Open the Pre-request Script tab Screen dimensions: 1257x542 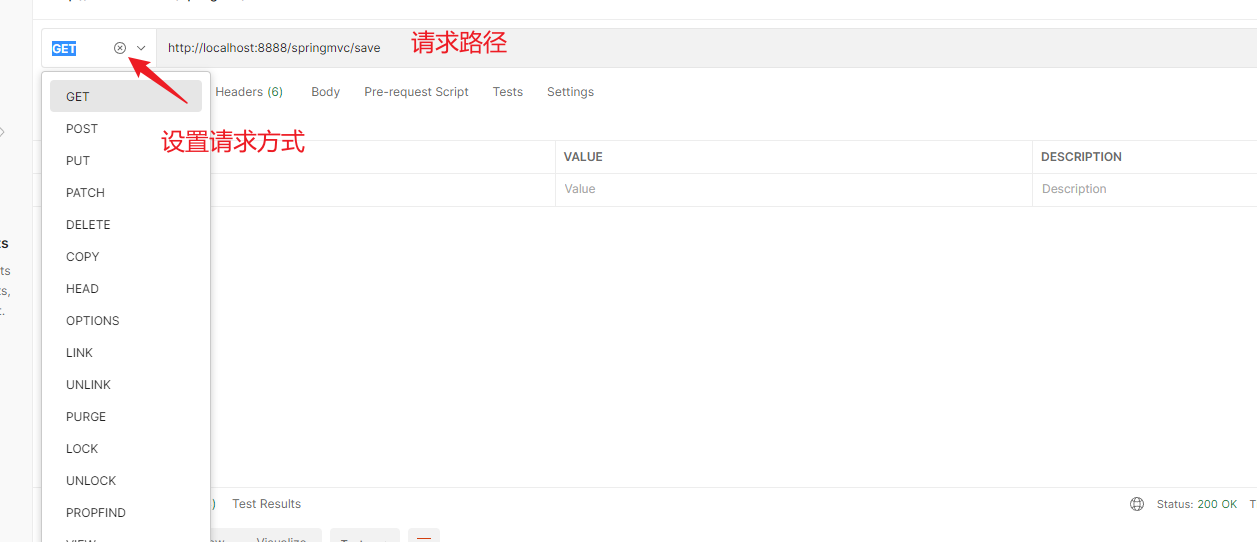click(416, 92)
